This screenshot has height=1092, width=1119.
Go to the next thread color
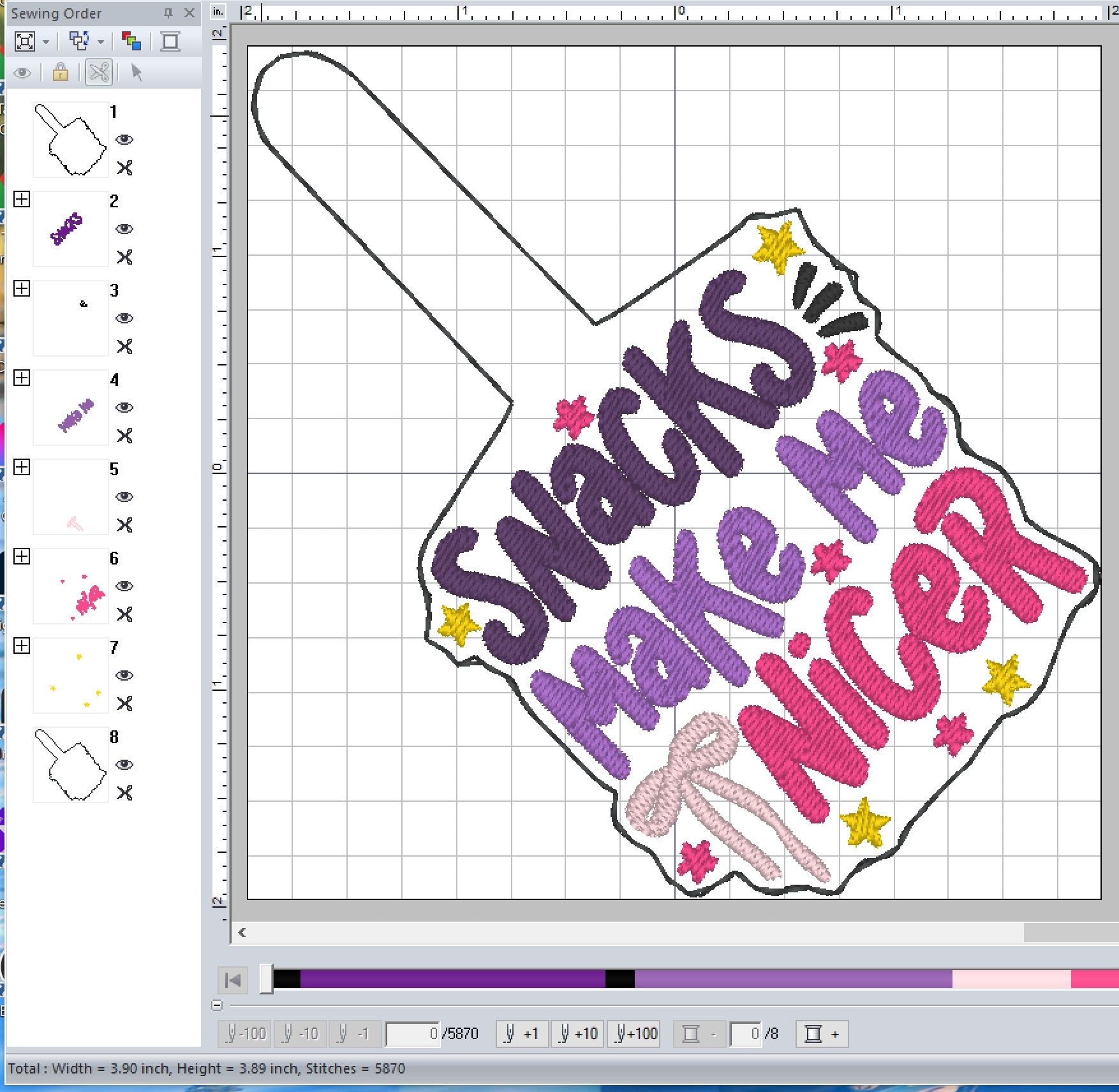pyautogui.click(x=822, y=1033)
